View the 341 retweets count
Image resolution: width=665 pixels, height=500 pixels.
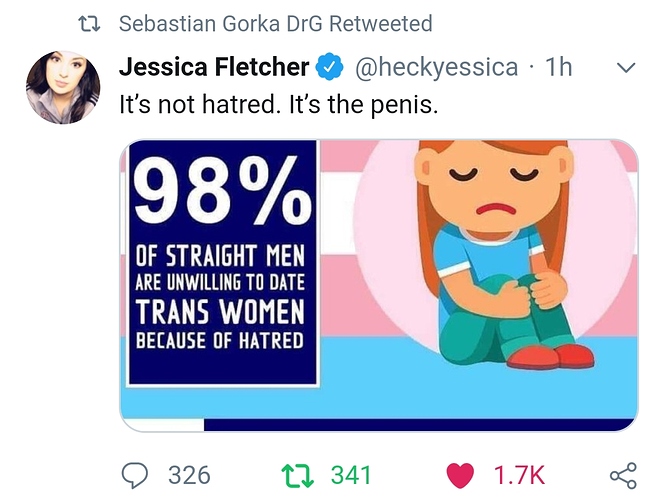[351, 475]
